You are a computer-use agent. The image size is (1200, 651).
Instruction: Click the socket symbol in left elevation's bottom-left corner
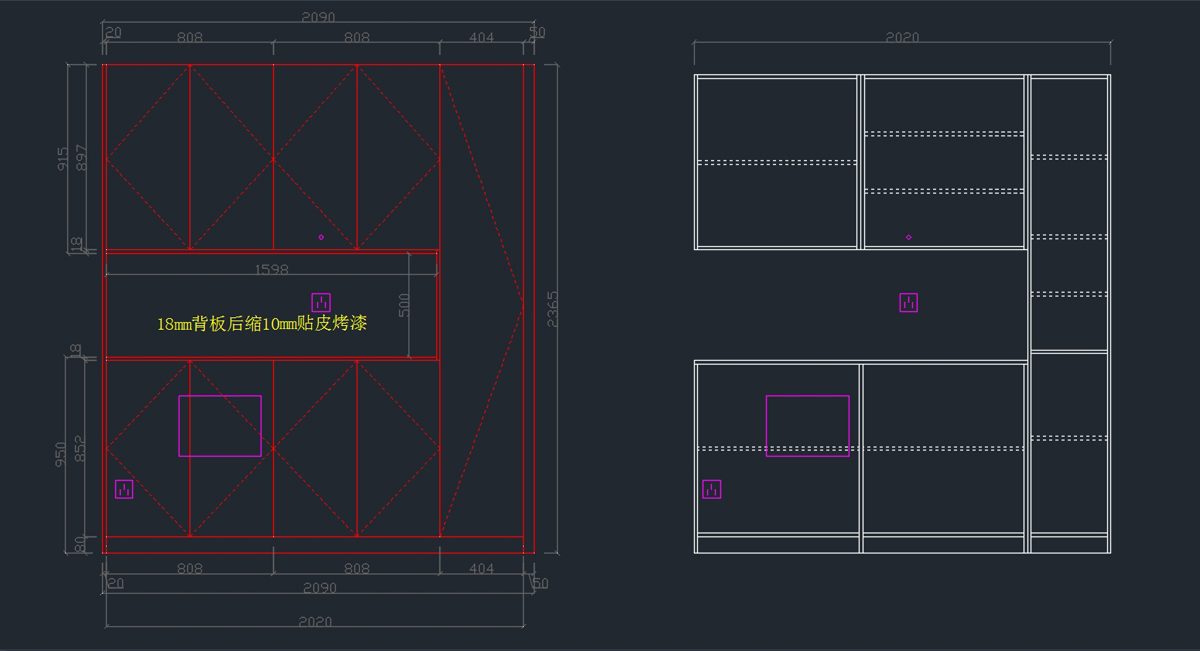[x=124, y=489]
